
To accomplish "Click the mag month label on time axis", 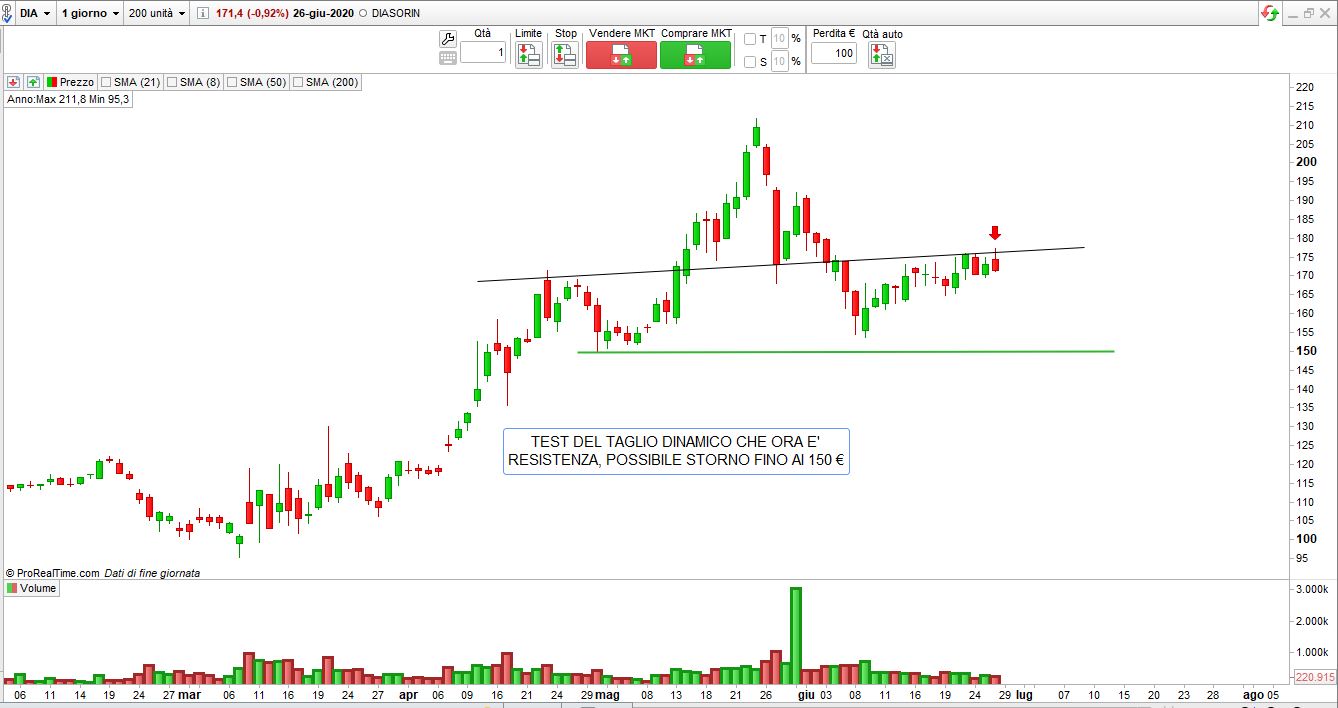I will [608, 694].
